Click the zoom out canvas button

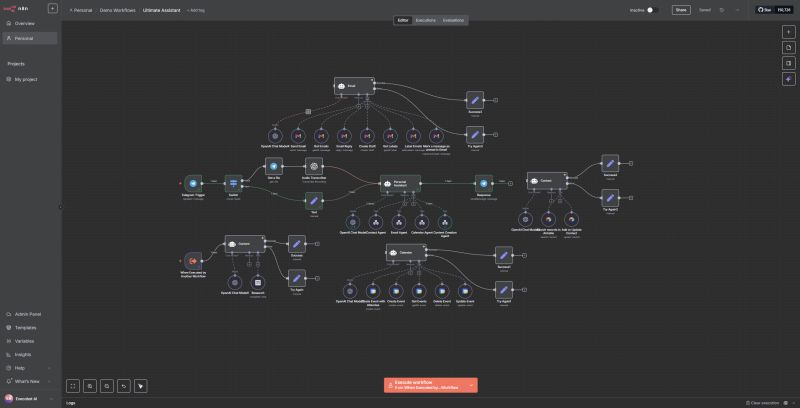(107, 386)
